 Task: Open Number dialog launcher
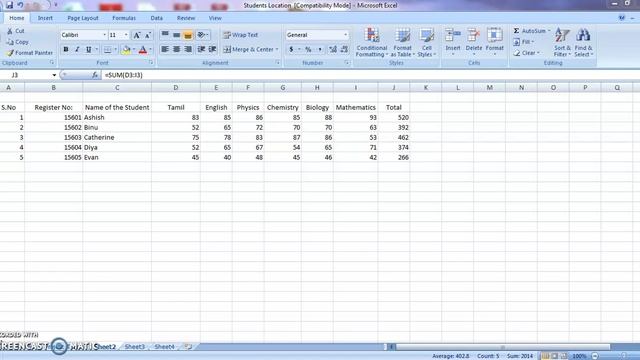[347, 63]
